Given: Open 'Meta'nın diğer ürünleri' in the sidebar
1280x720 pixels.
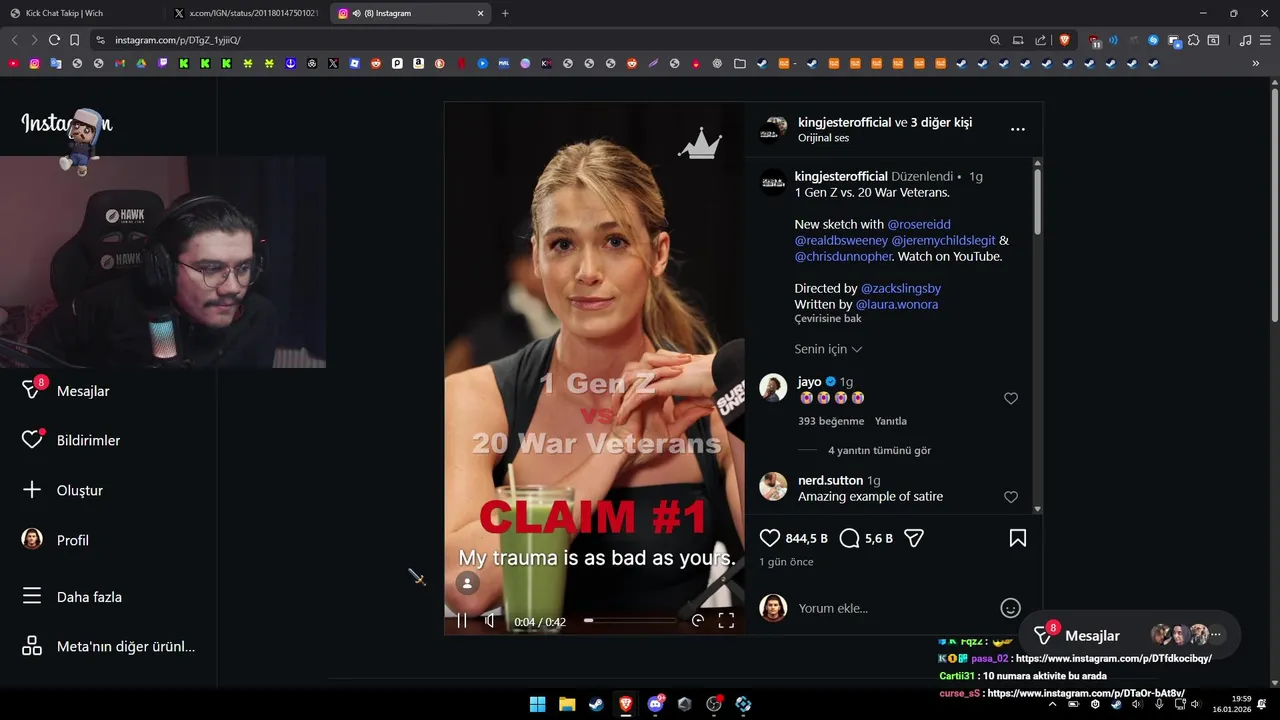Looking at the screenshot, I should click(108, 646).
